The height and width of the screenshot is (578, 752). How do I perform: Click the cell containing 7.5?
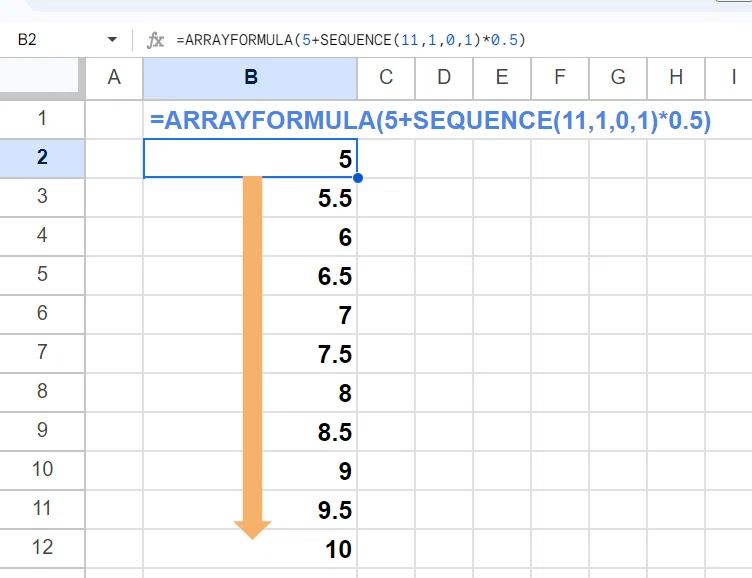click(250, 354)
